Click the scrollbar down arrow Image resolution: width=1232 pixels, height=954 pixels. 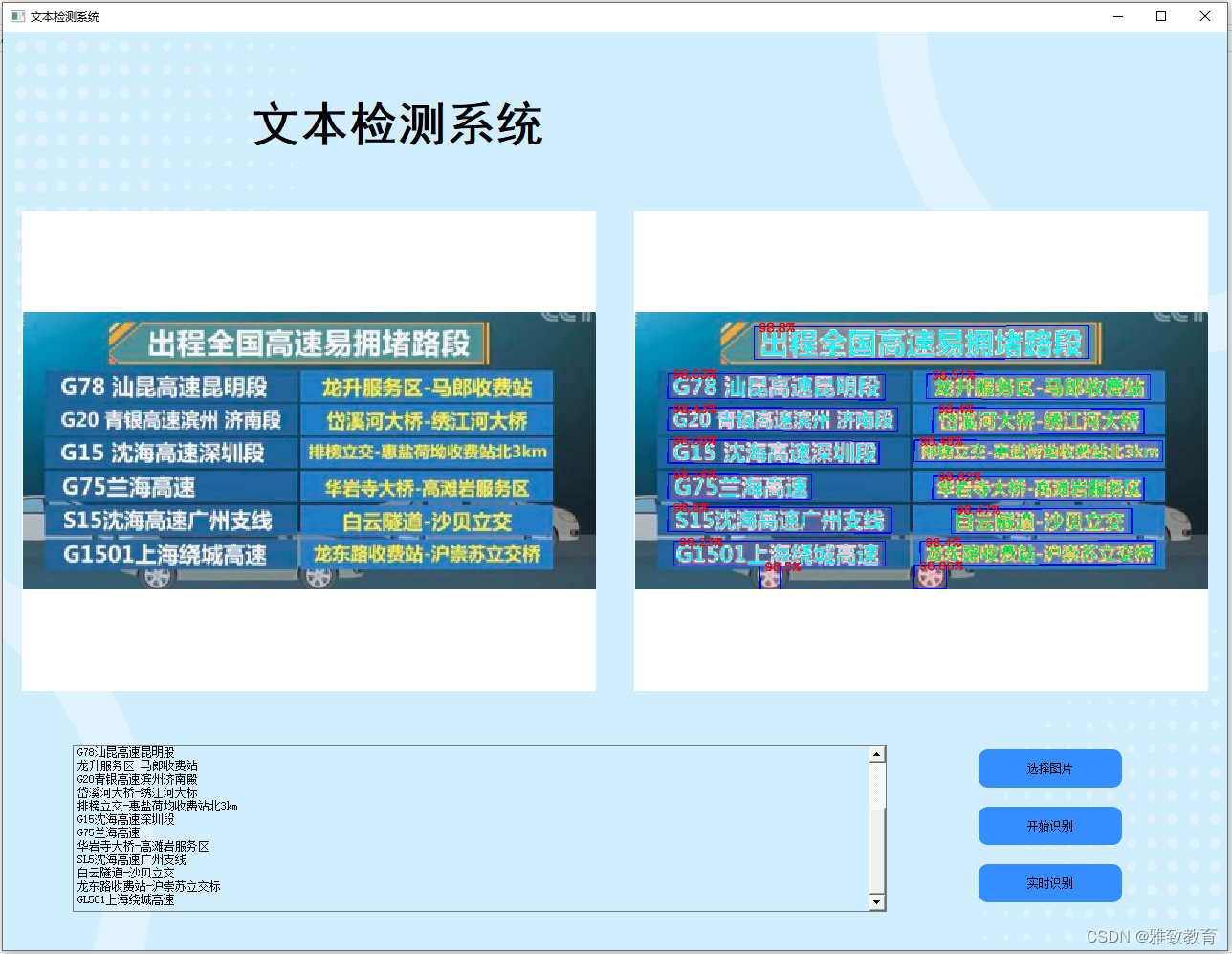[878, 900]
